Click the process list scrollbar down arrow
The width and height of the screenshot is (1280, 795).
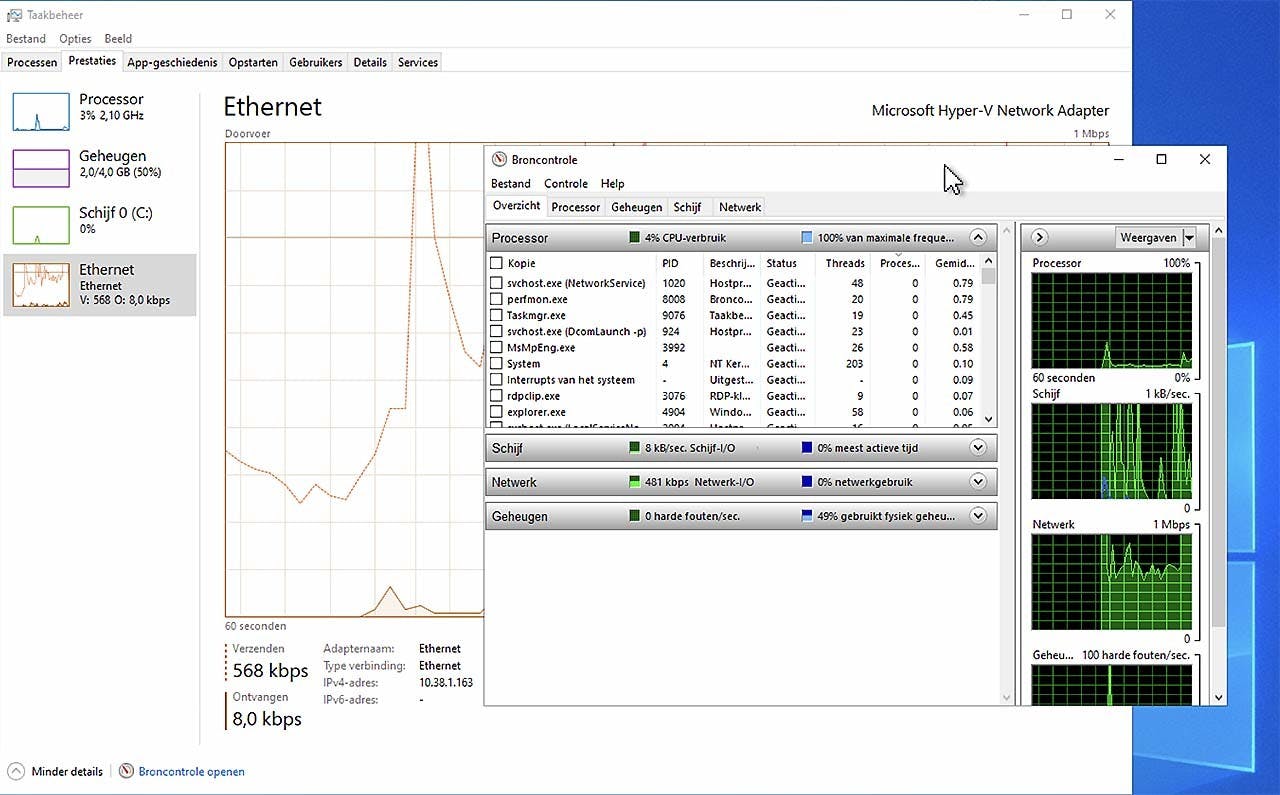point(989,421)
